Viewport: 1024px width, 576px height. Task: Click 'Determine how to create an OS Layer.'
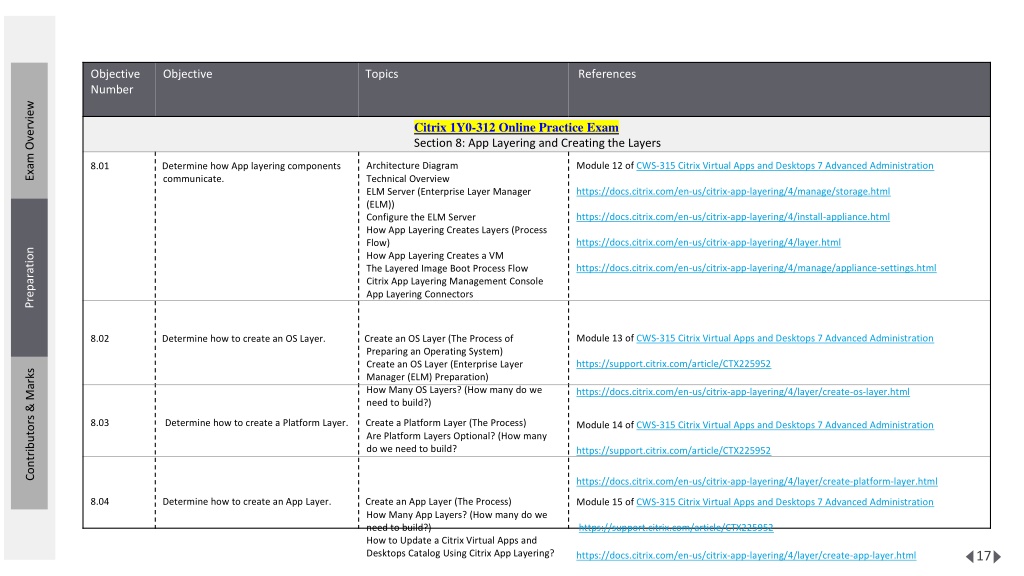click(244, 338)
